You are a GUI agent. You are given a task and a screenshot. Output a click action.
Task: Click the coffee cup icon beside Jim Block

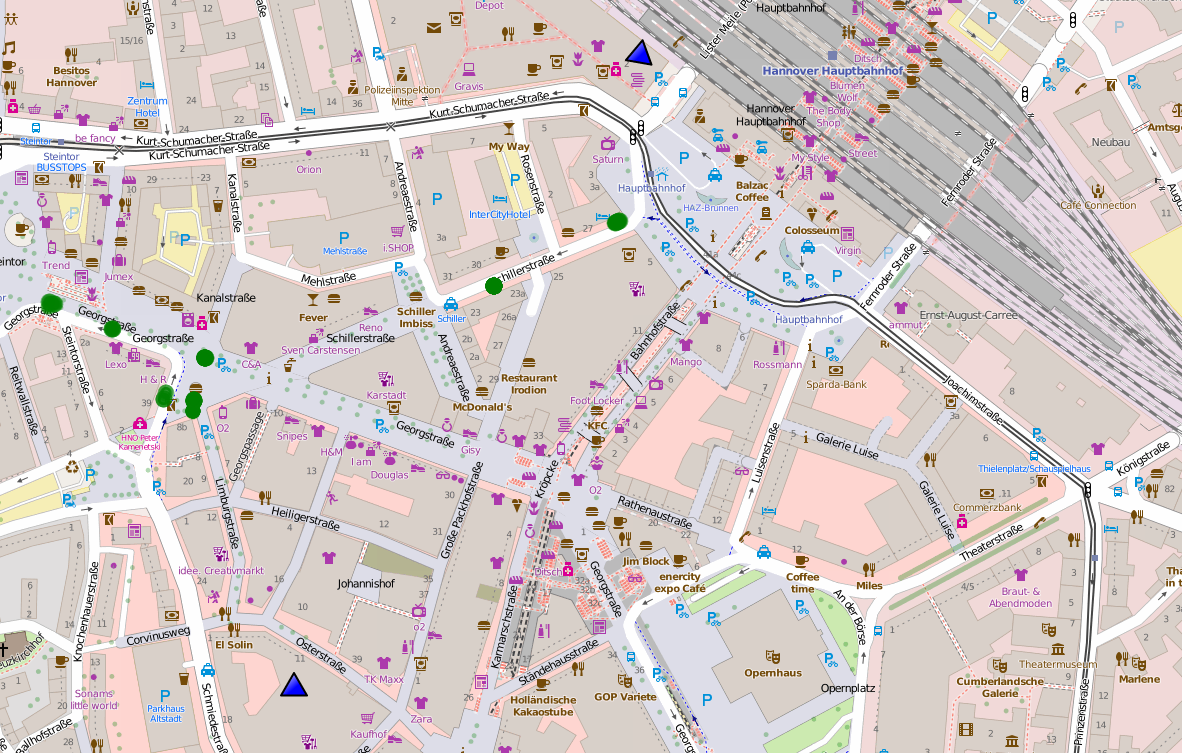point(679,560)
